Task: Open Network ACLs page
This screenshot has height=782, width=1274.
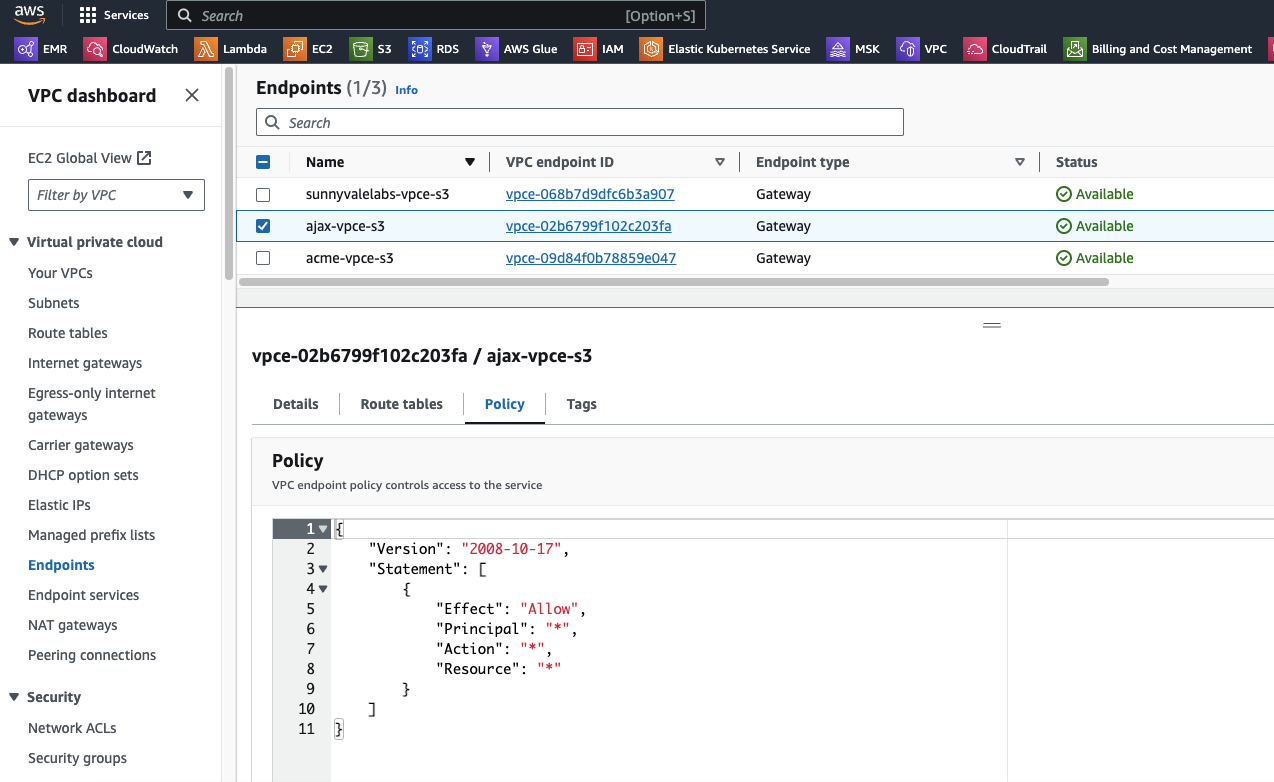Action: (x=72, y=728)
